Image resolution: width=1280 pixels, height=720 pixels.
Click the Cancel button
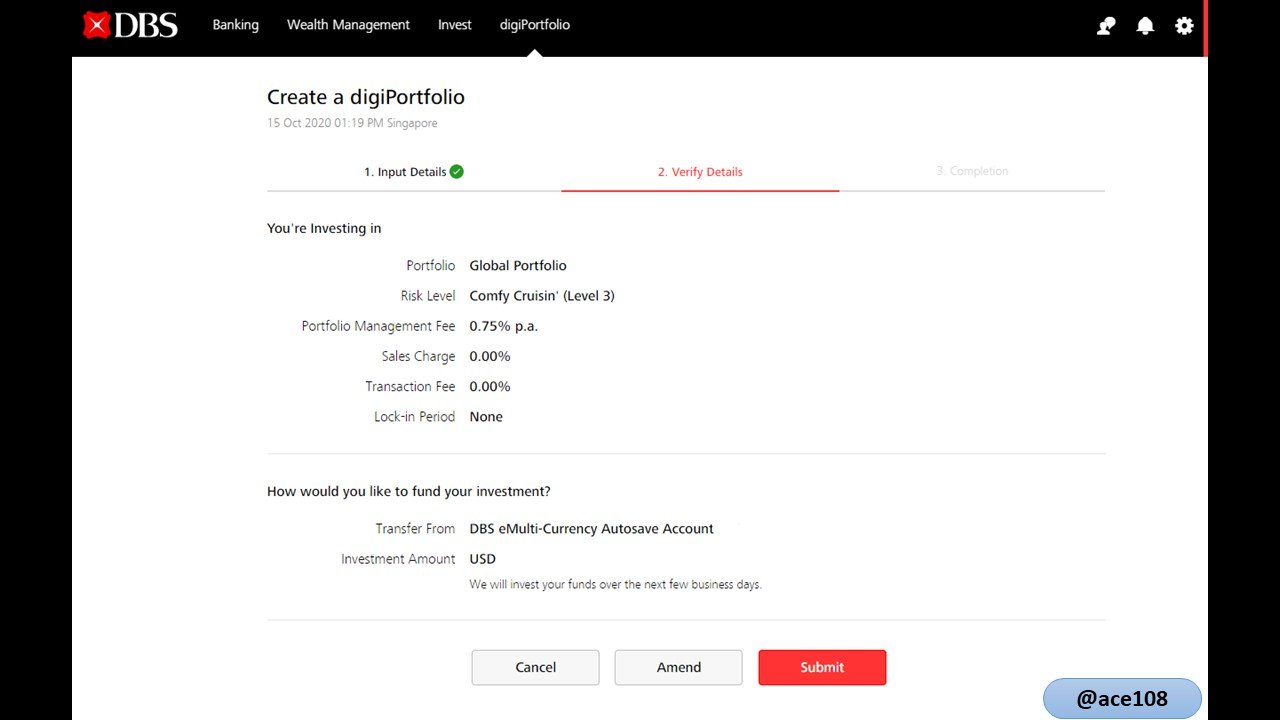(535, 667)
